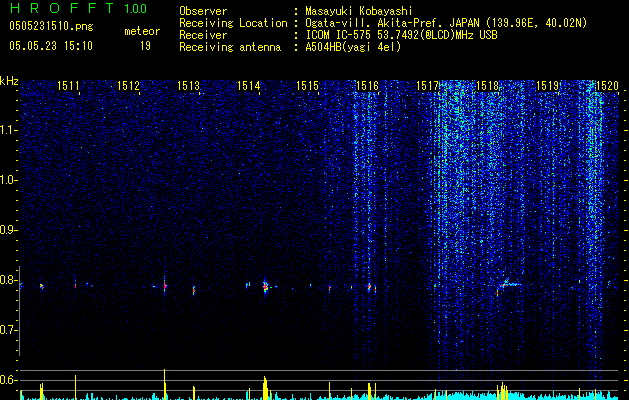The image size is (629, 400).
Task: Click the 1514 time axis marker
Action: pyautogui.click(x=248, y=86)
